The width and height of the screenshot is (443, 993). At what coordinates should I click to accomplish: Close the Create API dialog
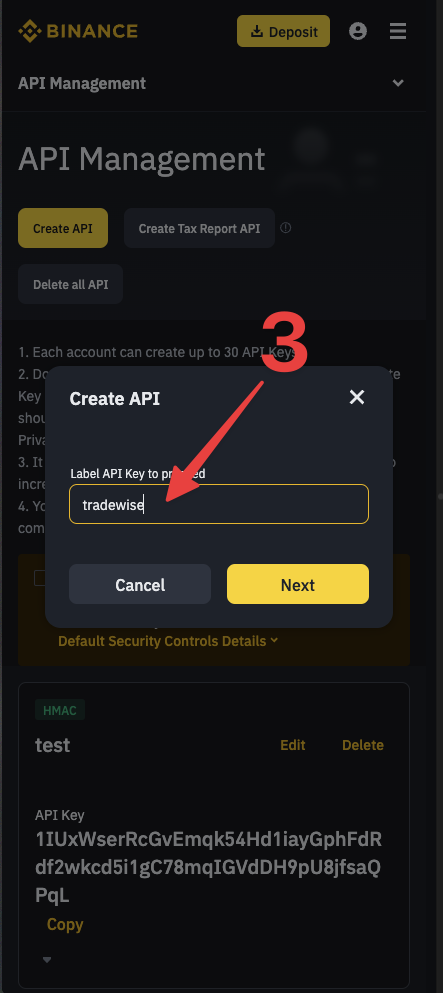(357, 397)
